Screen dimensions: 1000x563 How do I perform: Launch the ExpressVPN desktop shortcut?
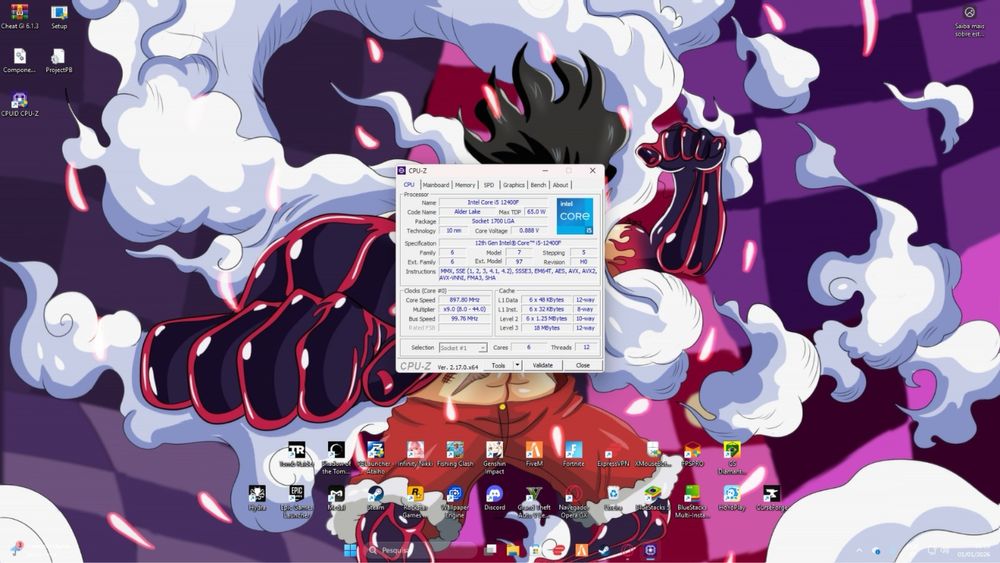coord(613,455)
